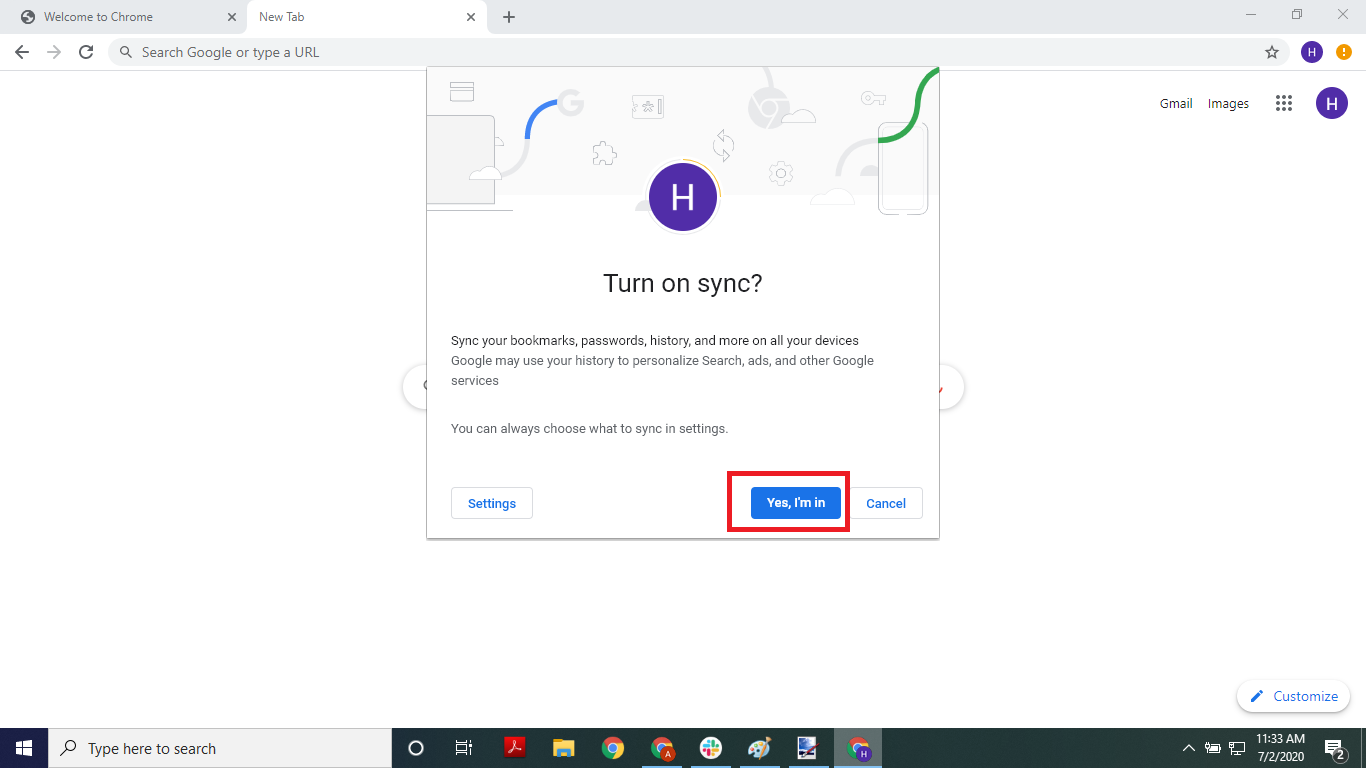Open Slack from the taskbar
This screenshot has width=1366, height=768.
click(710, 748)
